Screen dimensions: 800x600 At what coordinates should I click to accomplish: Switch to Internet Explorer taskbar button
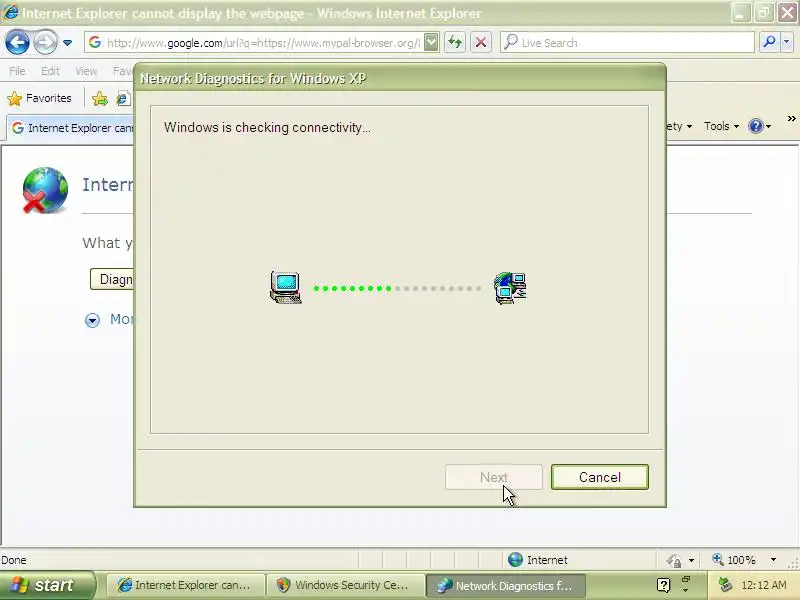coord(186,585)
